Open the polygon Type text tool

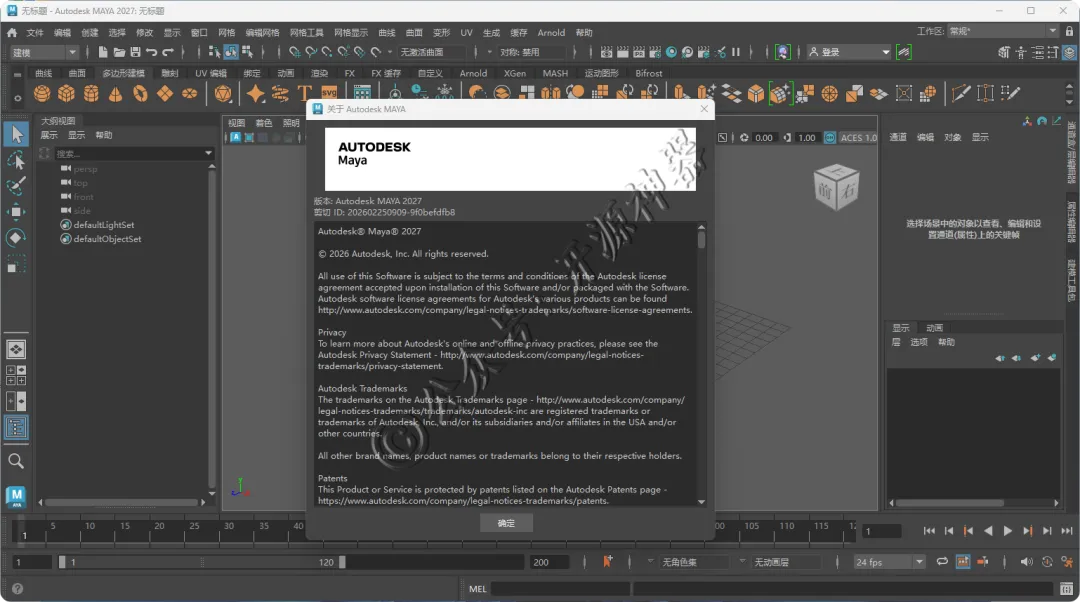pos(304,93)
